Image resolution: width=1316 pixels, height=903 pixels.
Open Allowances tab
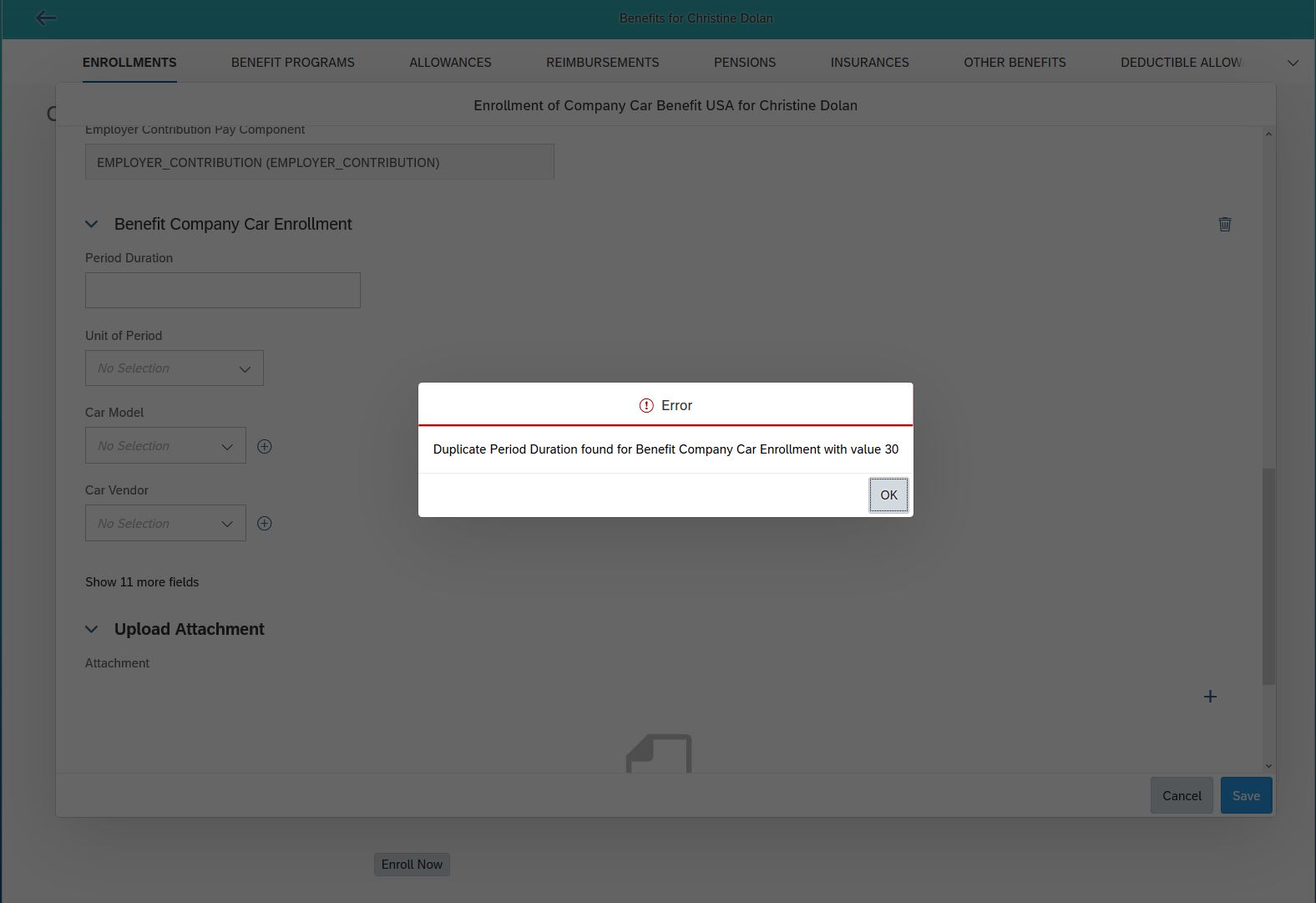click(x=450, y=63)
